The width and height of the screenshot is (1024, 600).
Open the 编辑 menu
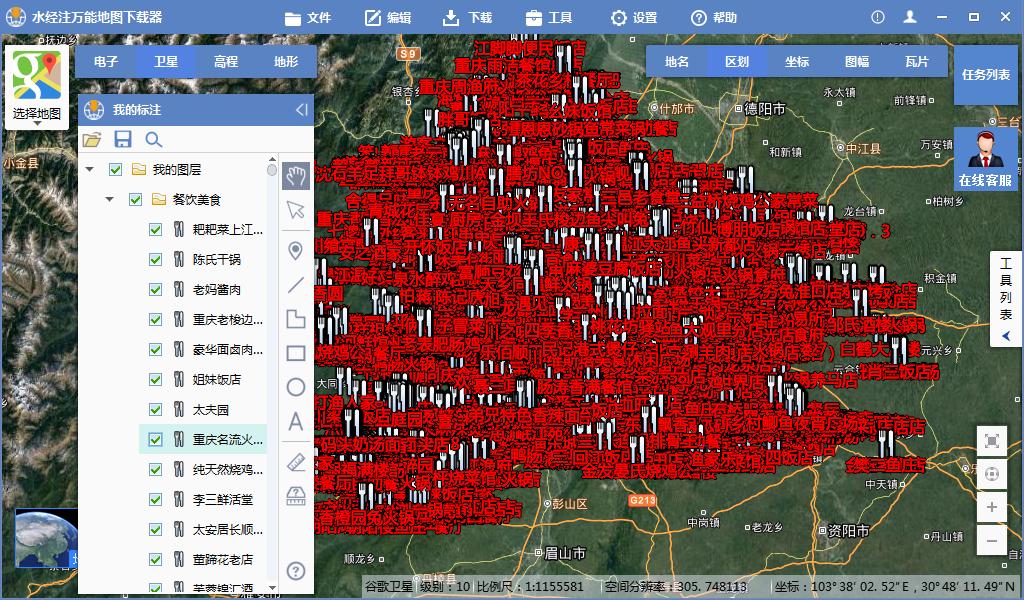pyautogui.click(x=387, y=18)
